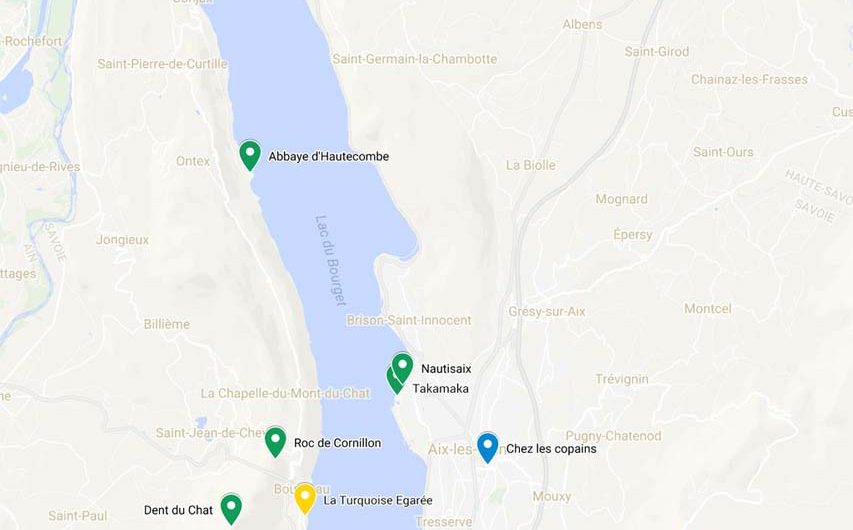The height and width of the screenshot is (530, 853).
Task: Click the Lac du Bourget lake label
Action: (x=331, y=261)
